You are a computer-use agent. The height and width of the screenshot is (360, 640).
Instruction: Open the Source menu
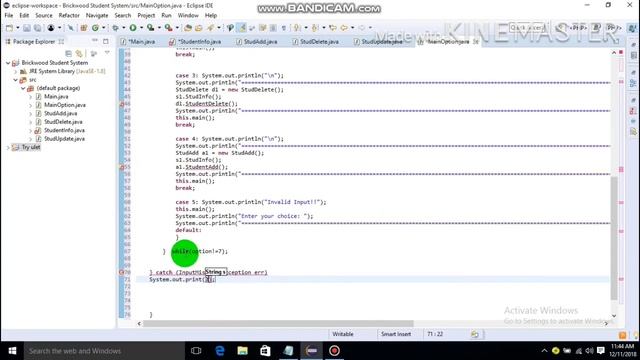coord(44,16)
